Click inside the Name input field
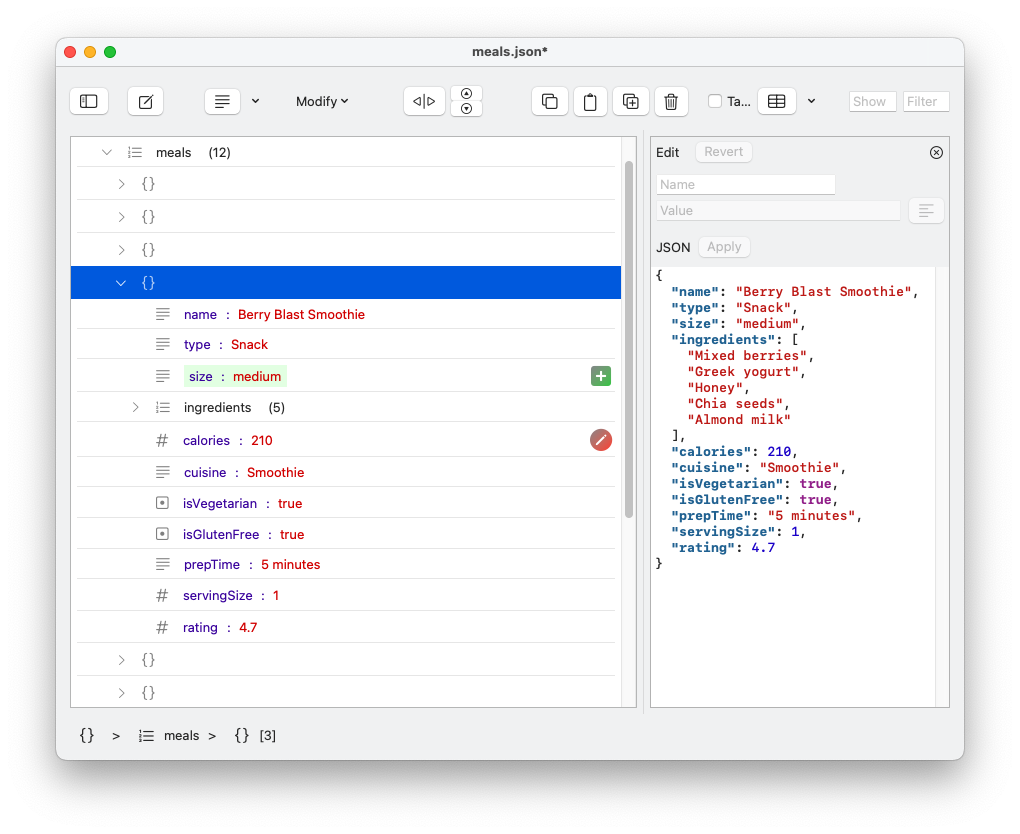 (745, 184)
